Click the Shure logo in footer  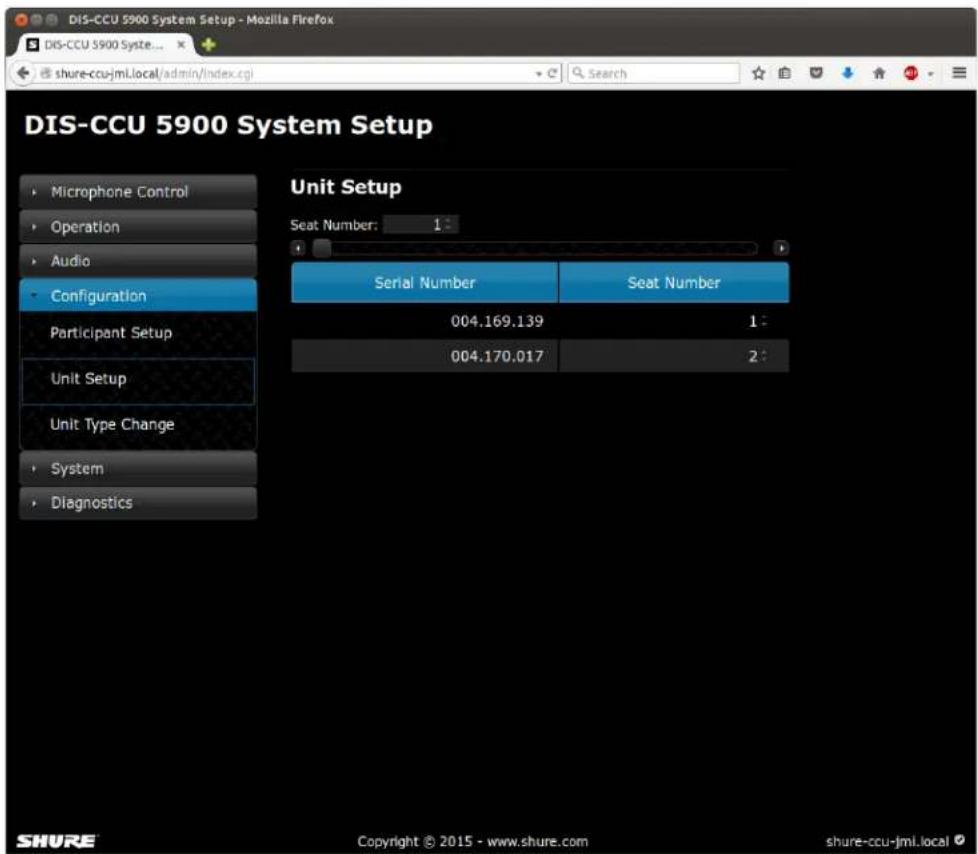click(57, 841)
